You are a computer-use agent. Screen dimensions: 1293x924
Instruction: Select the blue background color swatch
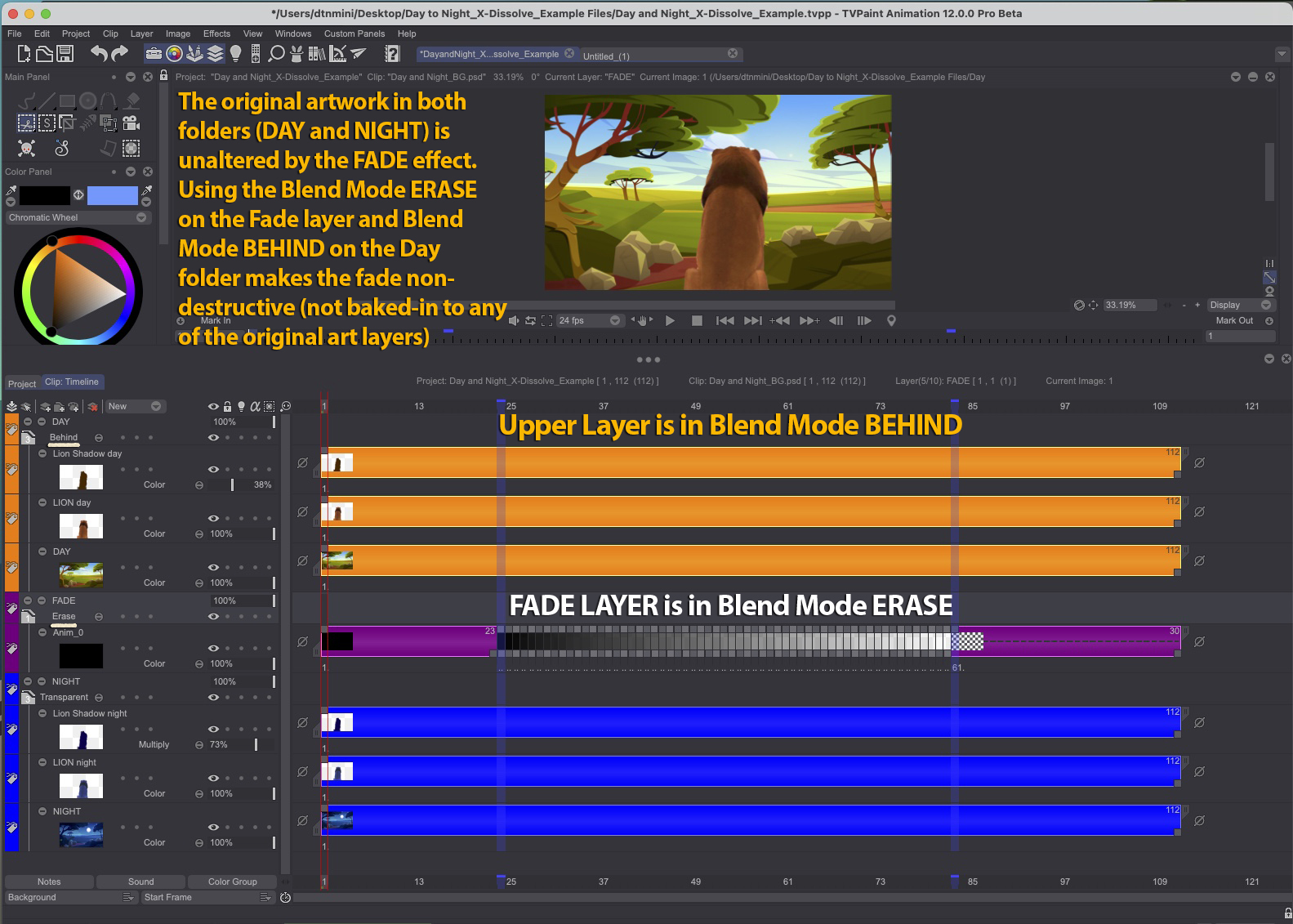coord(113,195)
